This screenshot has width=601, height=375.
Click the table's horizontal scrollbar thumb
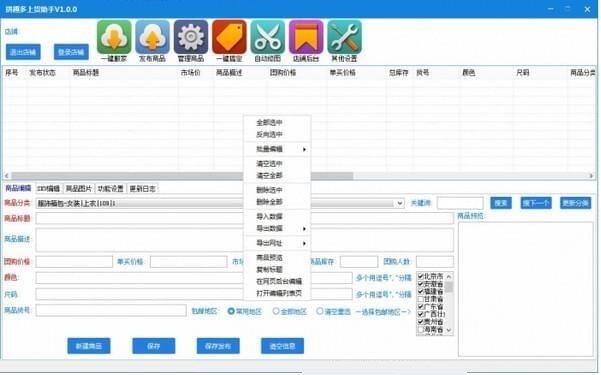[182, 176]
